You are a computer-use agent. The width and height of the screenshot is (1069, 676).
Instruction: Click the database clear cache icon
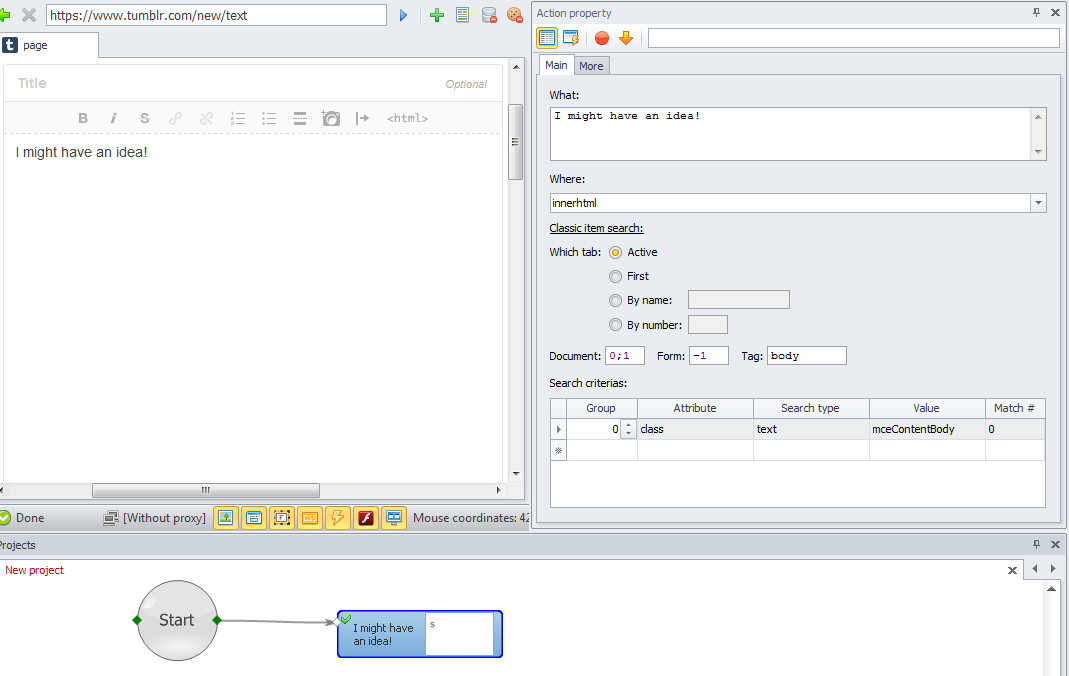tap(489, 15)
